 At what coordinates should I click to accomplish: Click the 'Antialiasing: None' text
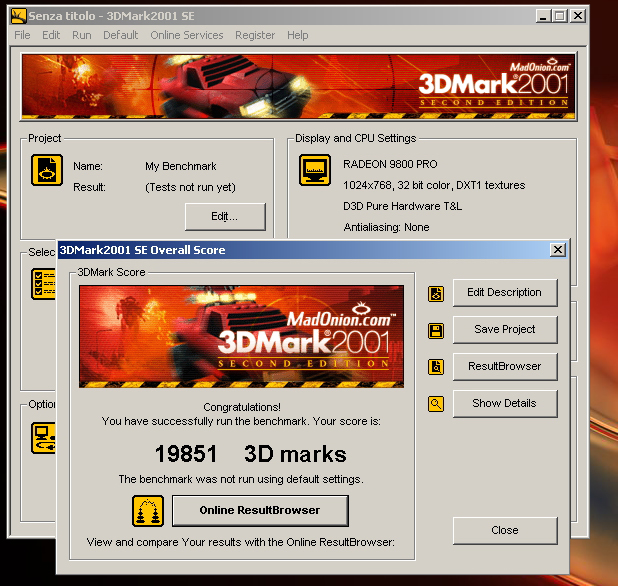pyautogui.click(x=386, y=227)
